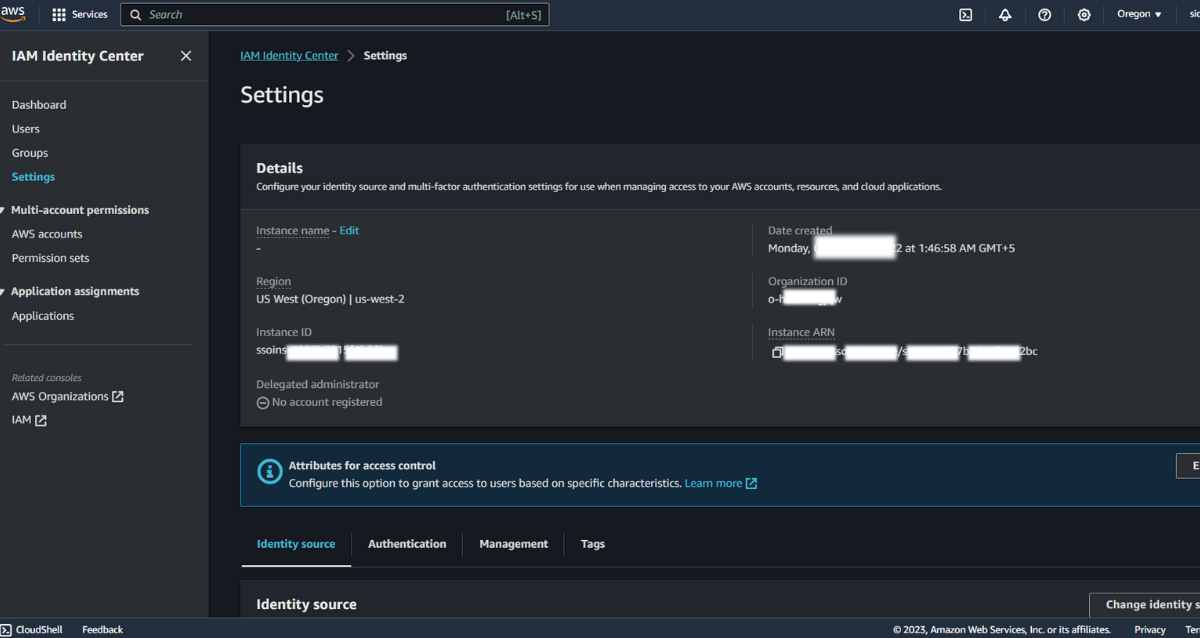This screenshot has height=638, width=1200.
Task: Close the IAM Identity Center side panel
Action: point(186,56)
